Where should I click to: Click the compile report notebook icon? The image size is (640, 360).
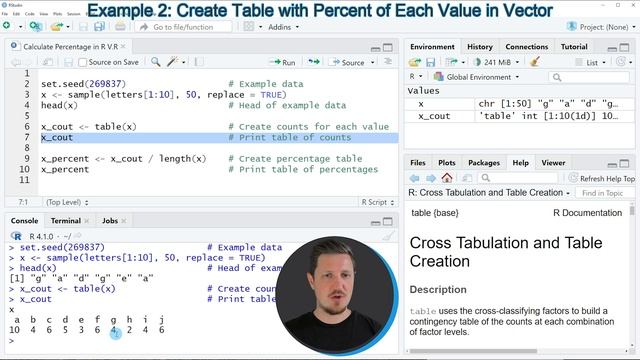click(x=199, y=62)
